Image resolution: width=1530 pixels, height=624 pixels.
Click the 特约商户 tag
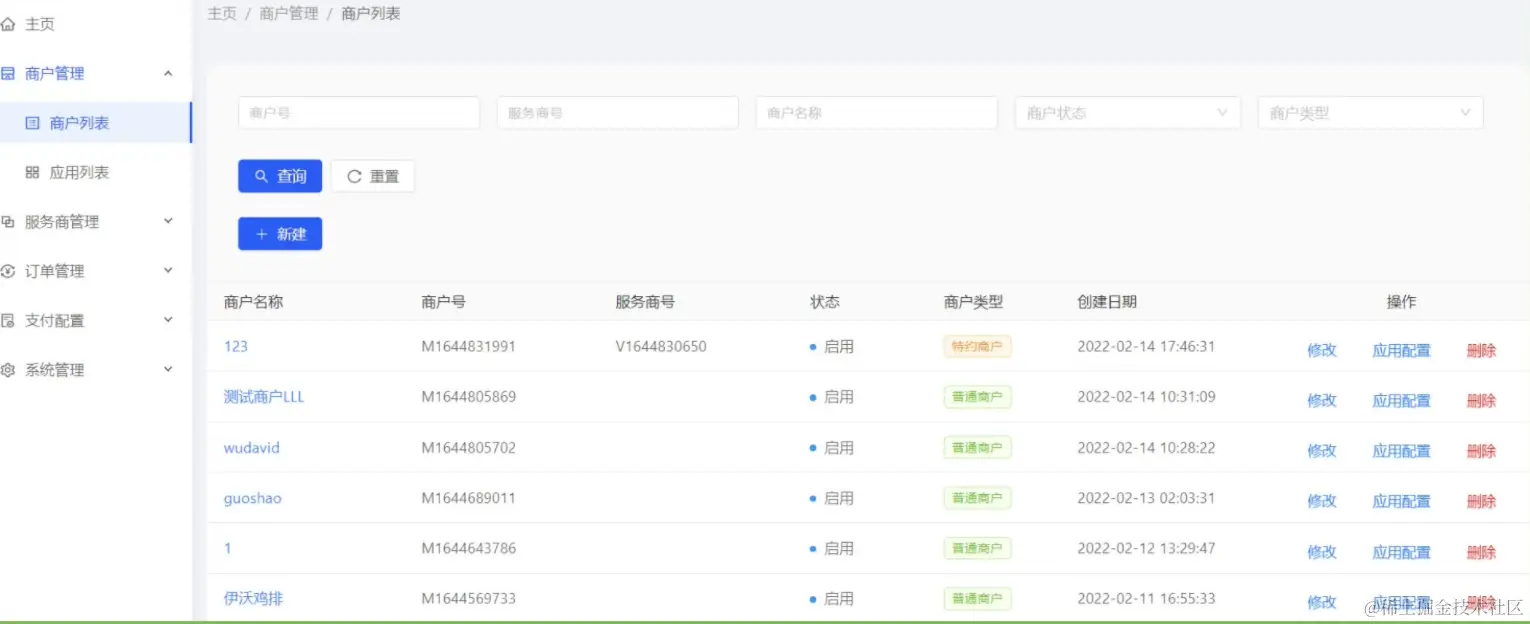coord(977,346)
